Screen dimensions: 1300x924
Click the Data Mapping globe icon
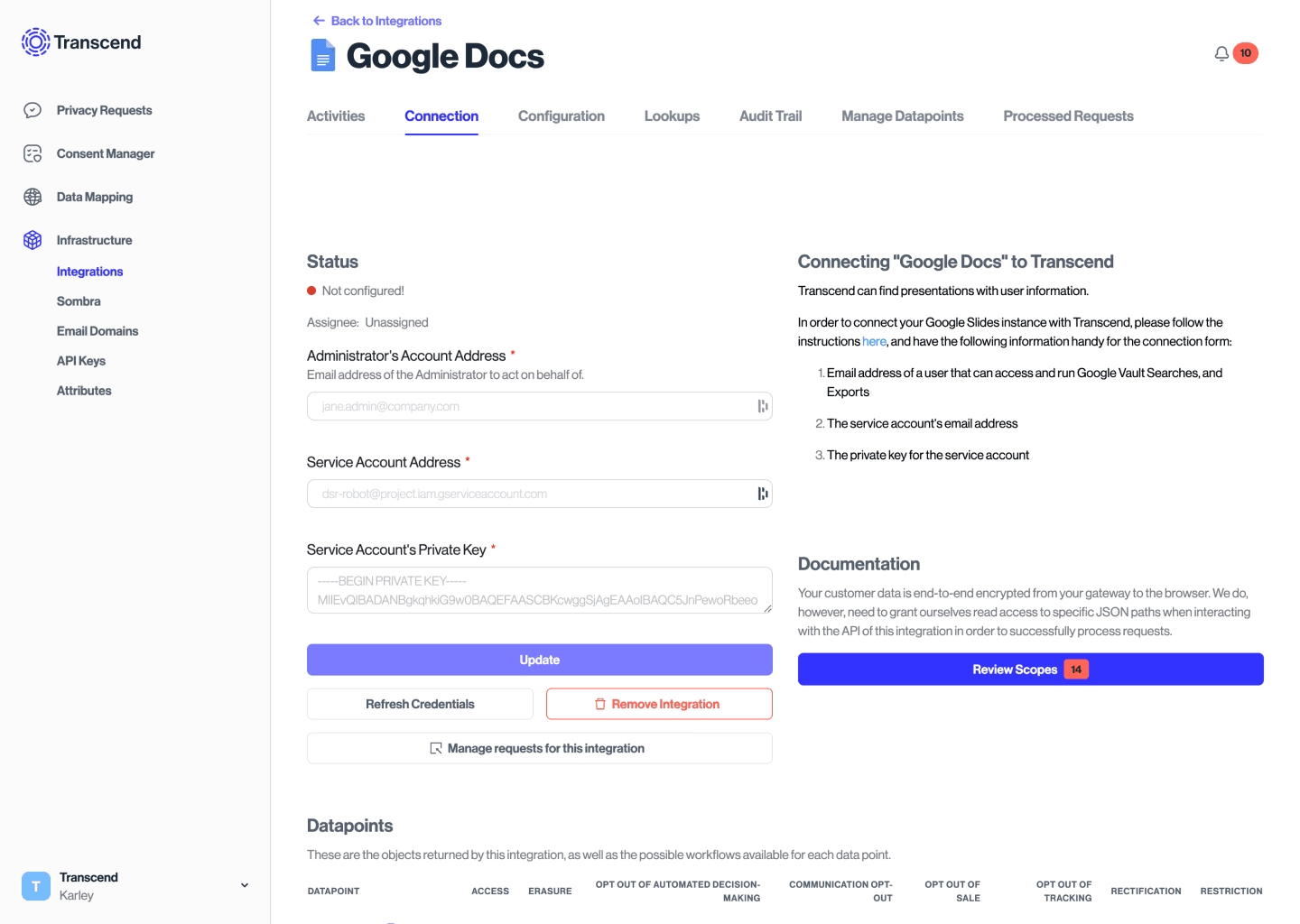coord(32,197)
